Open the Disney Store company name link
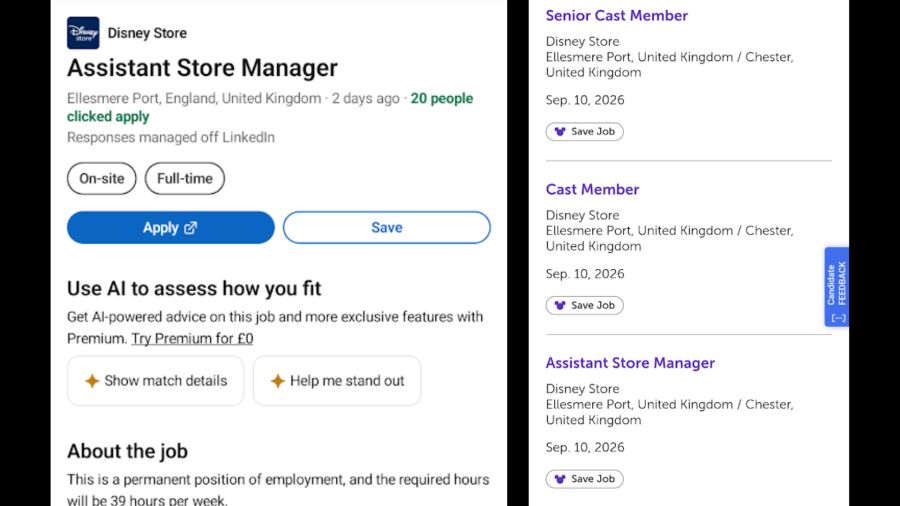900x506 pixels. [147, 33]
